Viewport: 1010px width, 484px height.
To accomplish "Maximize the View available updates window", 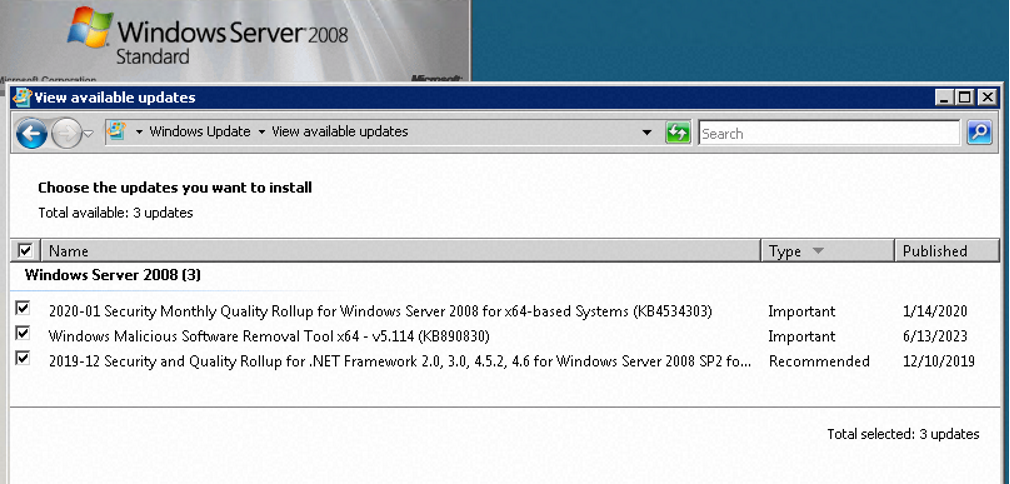I will (965, 97).
